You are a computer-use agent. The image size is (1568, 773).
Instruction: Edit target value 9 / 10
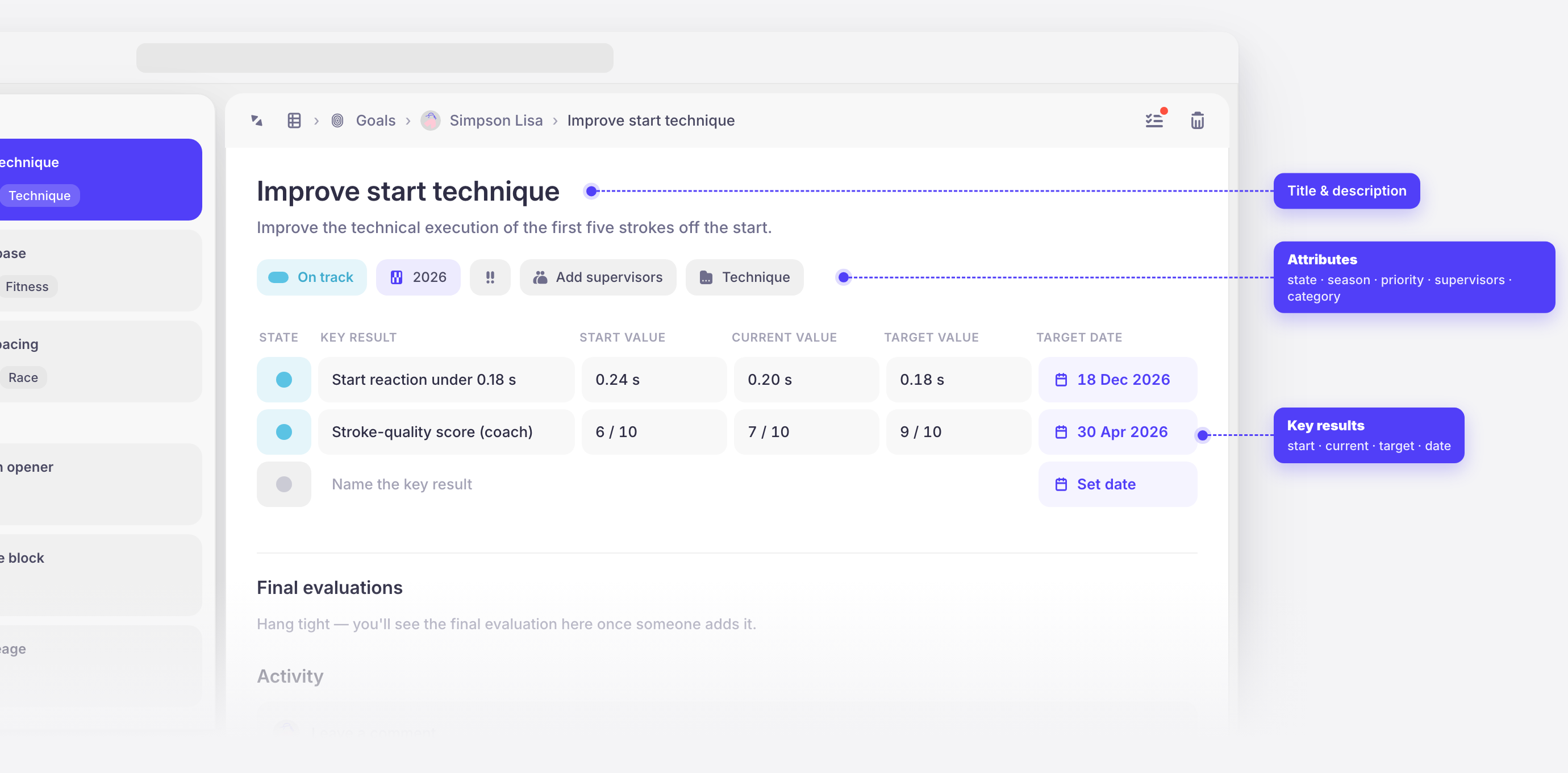pyautogui.click(x=959, y=432)
